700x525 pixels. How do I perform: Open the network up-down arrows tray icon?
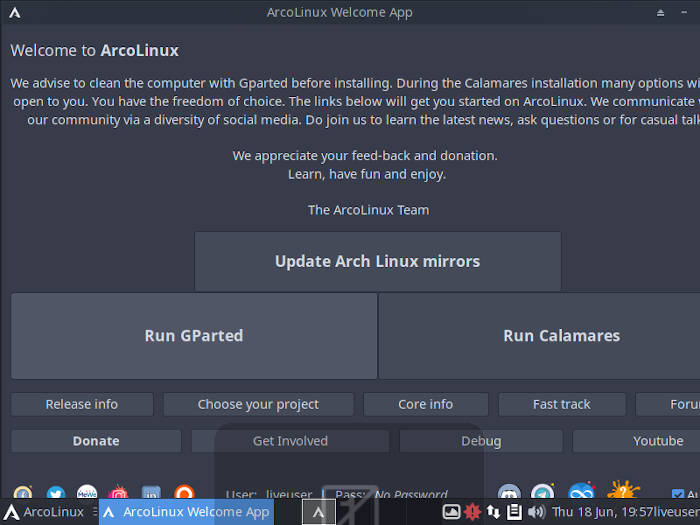tap(493, 512)
